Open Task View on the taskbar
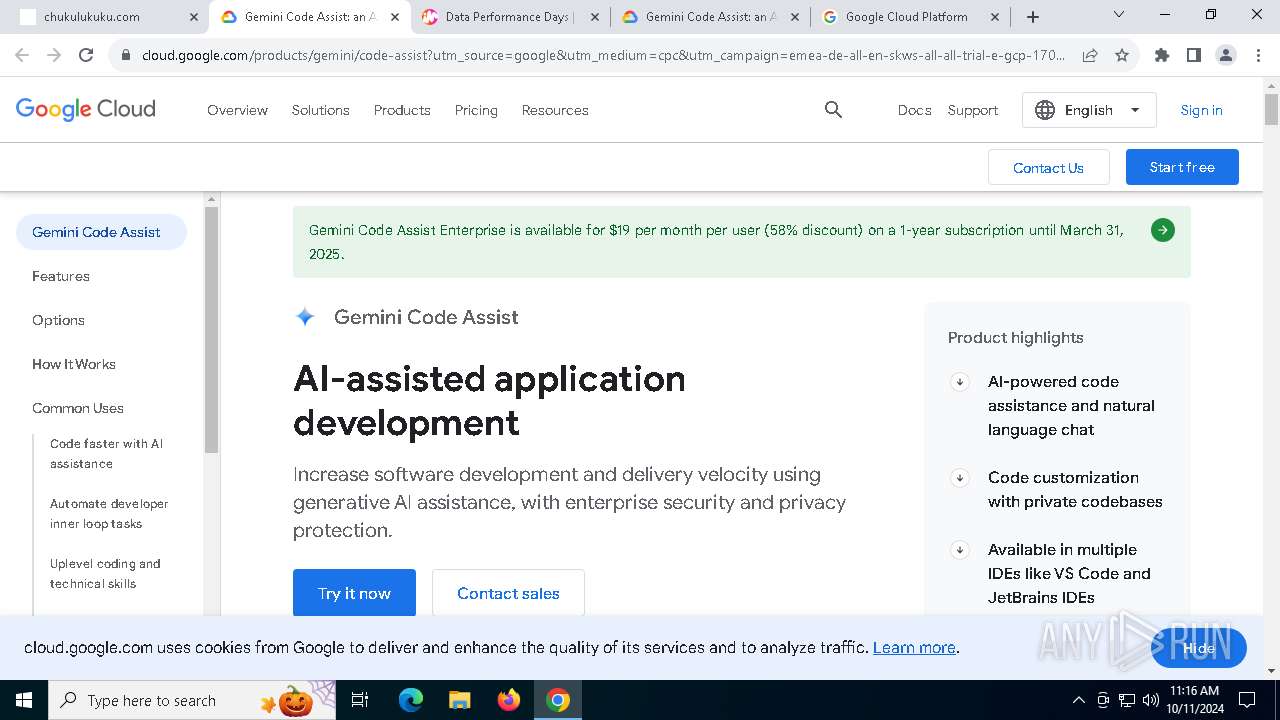Screen dimensions: 1280x720 360,700
